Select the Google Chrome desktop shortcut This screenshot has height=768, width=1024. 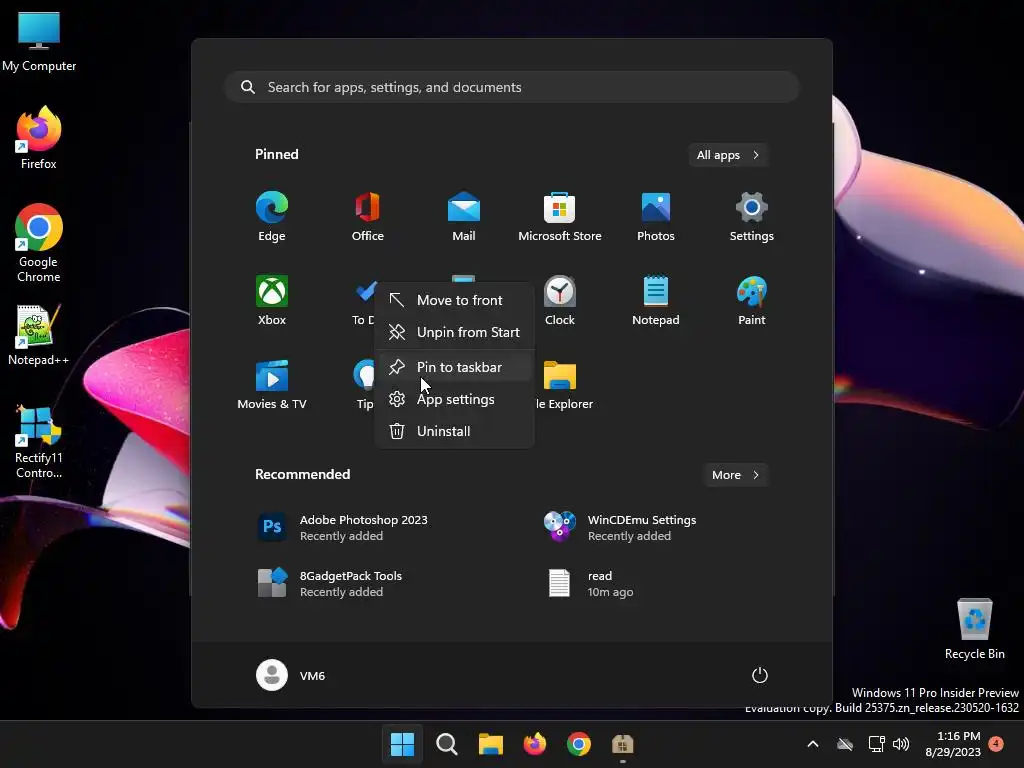tap(39, 243)
